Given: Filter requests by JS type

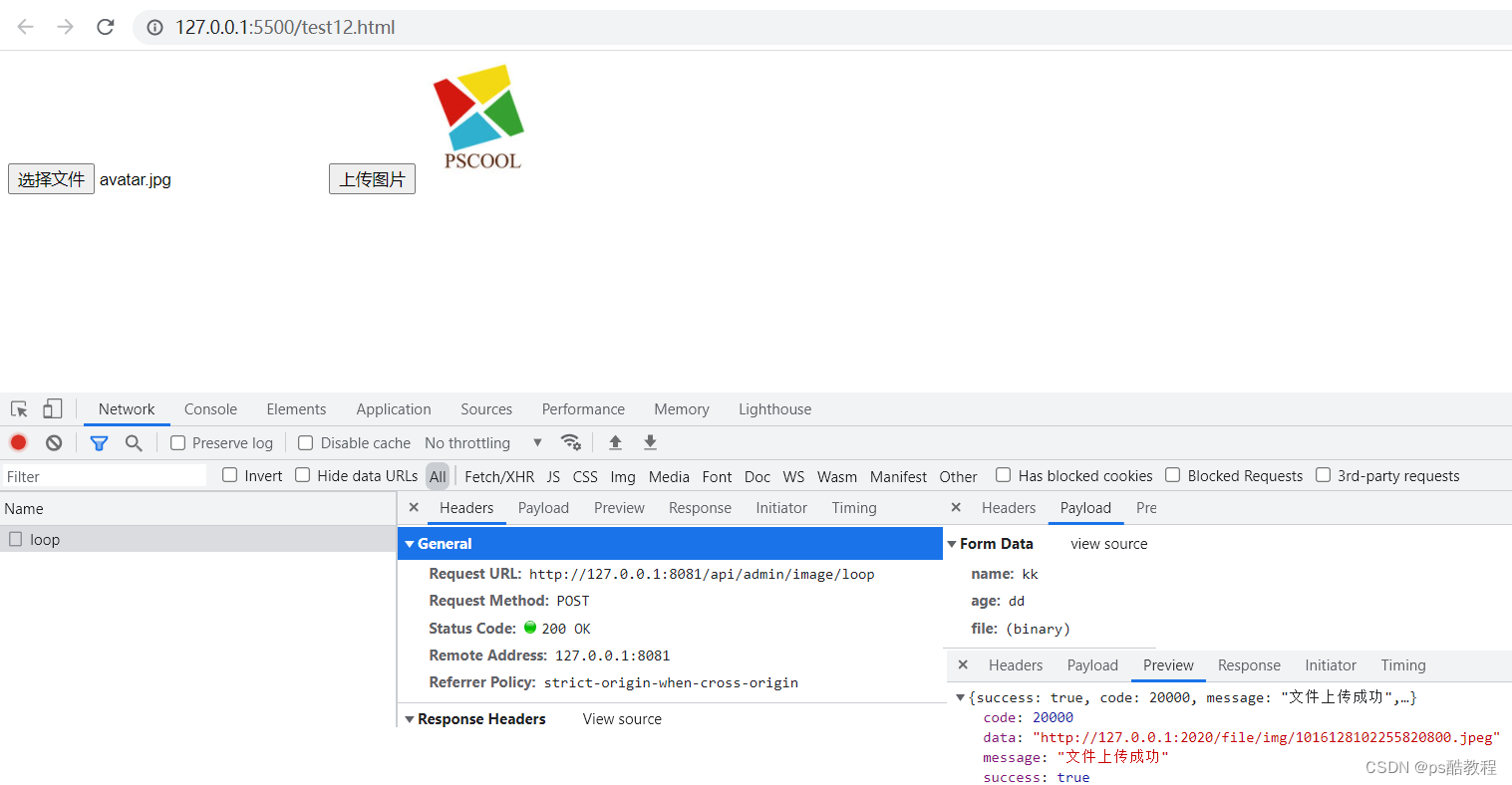Looking at the screenshot, I should pos(553,477).
